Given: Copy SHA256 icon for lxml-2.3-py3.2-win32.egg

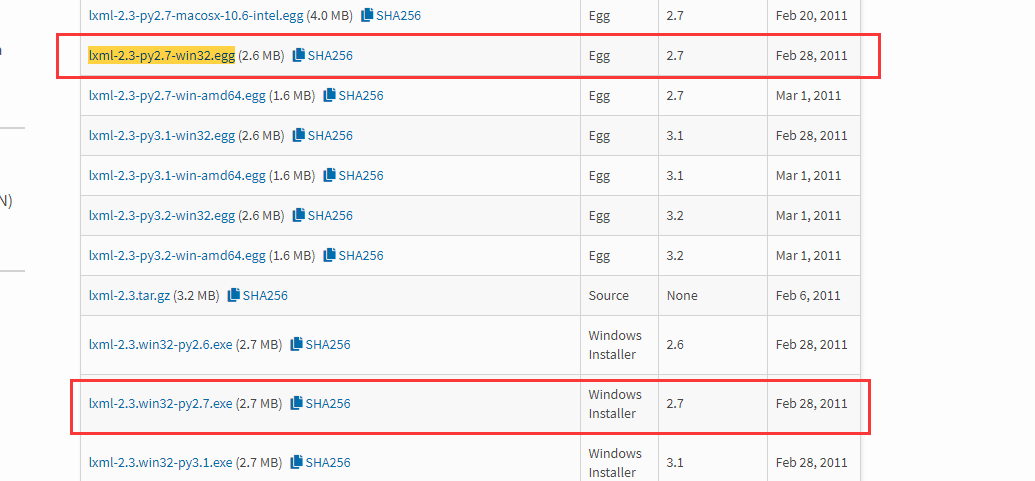Looking at the screenshot, I should [x=298, y=216].
